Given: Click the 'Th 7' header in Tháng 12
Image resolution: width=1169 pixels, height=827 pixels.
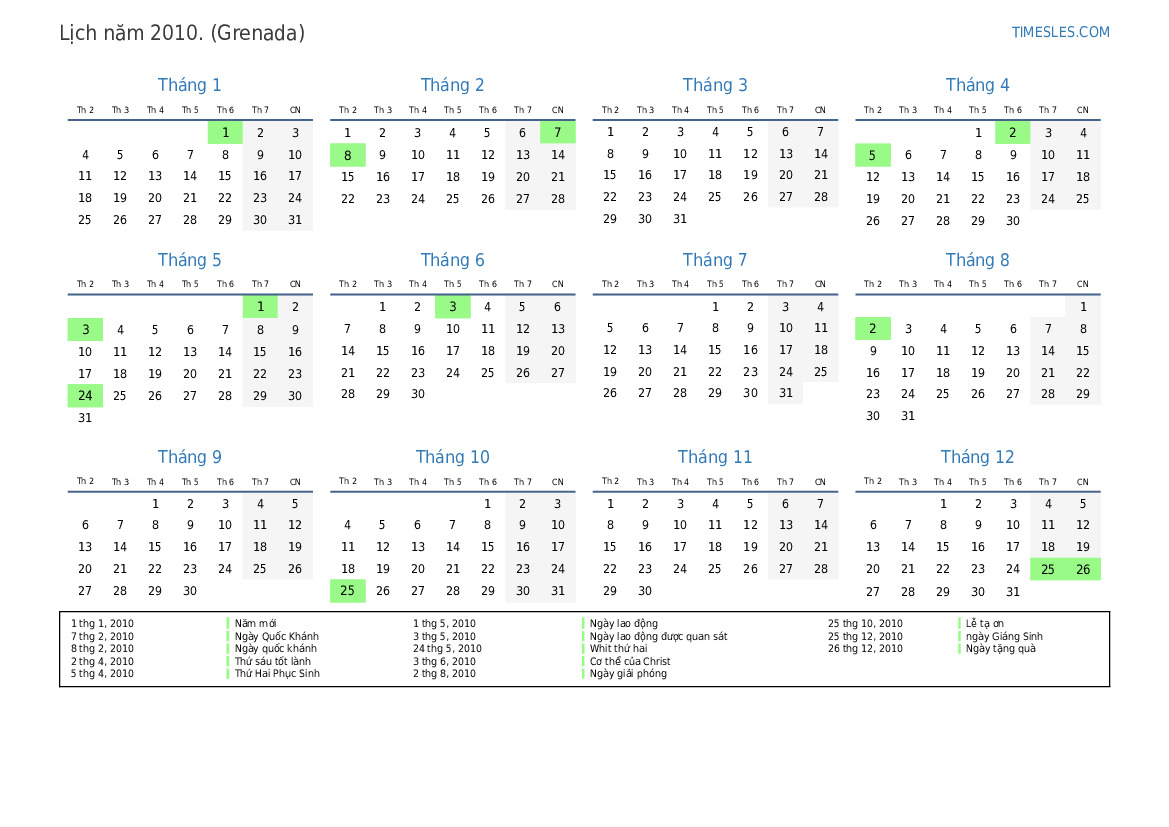Looking at the screenshot, I should (1047, 482).
